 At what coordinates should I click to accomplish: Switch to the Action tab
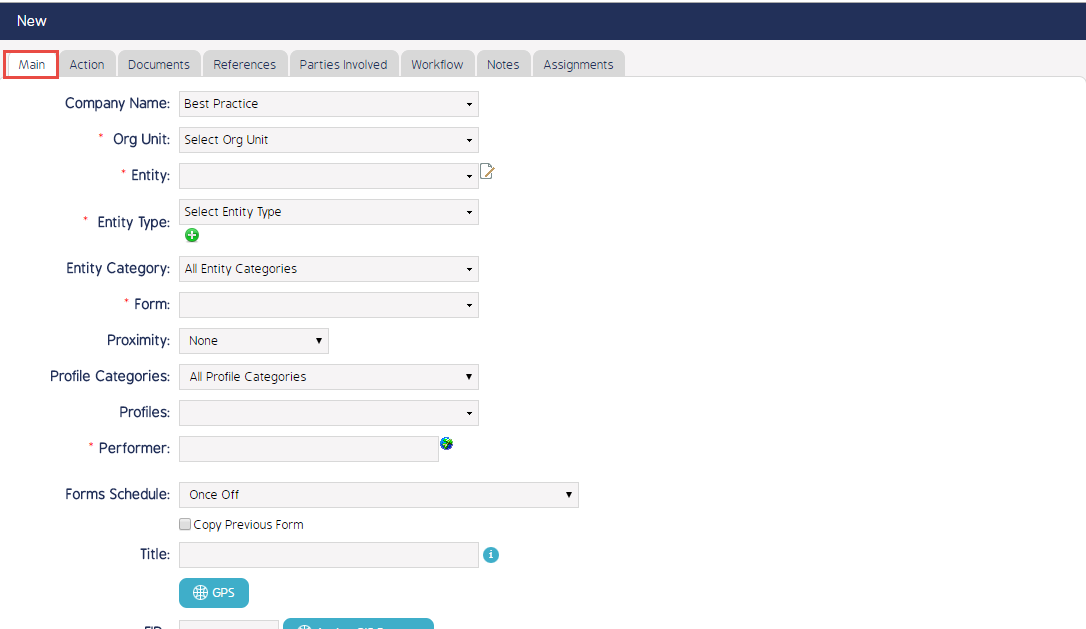coord(87,64)
